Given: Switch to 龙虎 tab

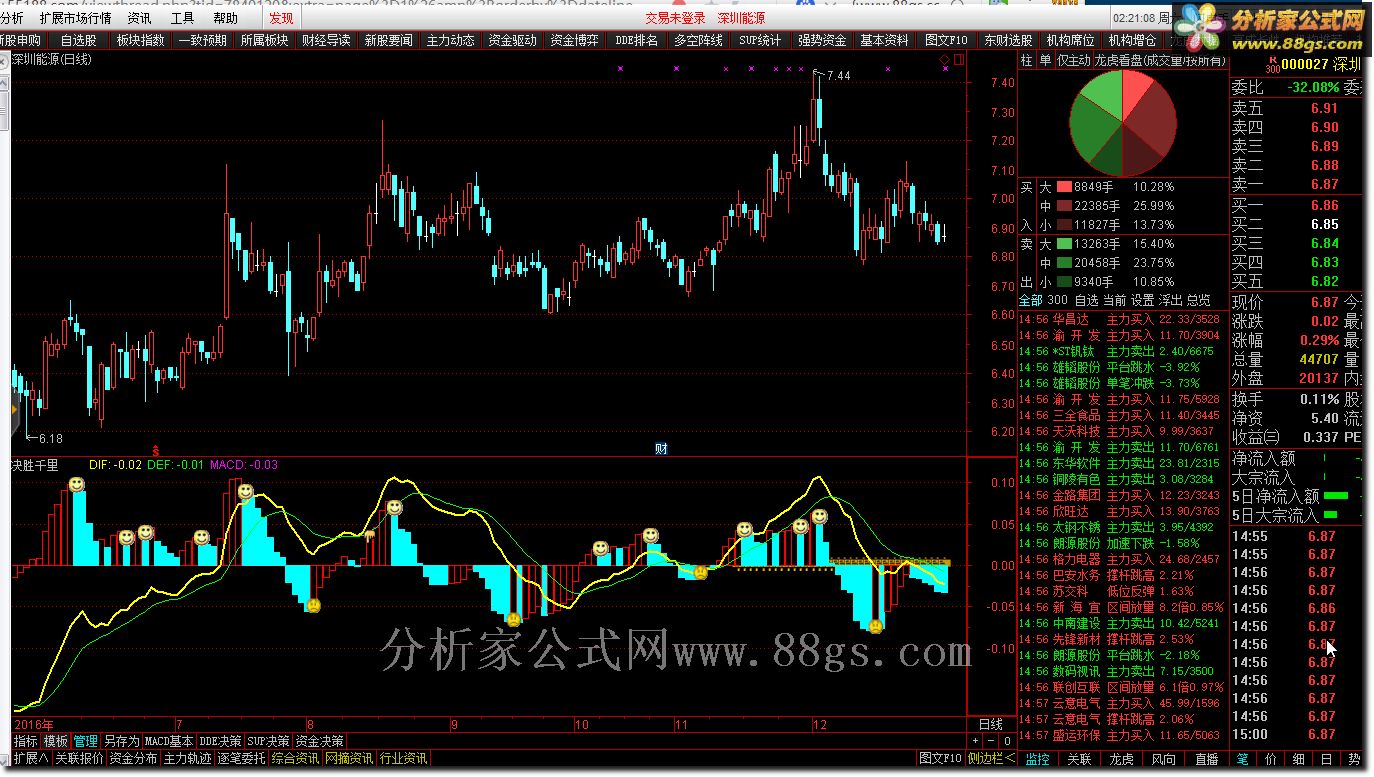Looking at the screenshot, I should [1122, 759].
